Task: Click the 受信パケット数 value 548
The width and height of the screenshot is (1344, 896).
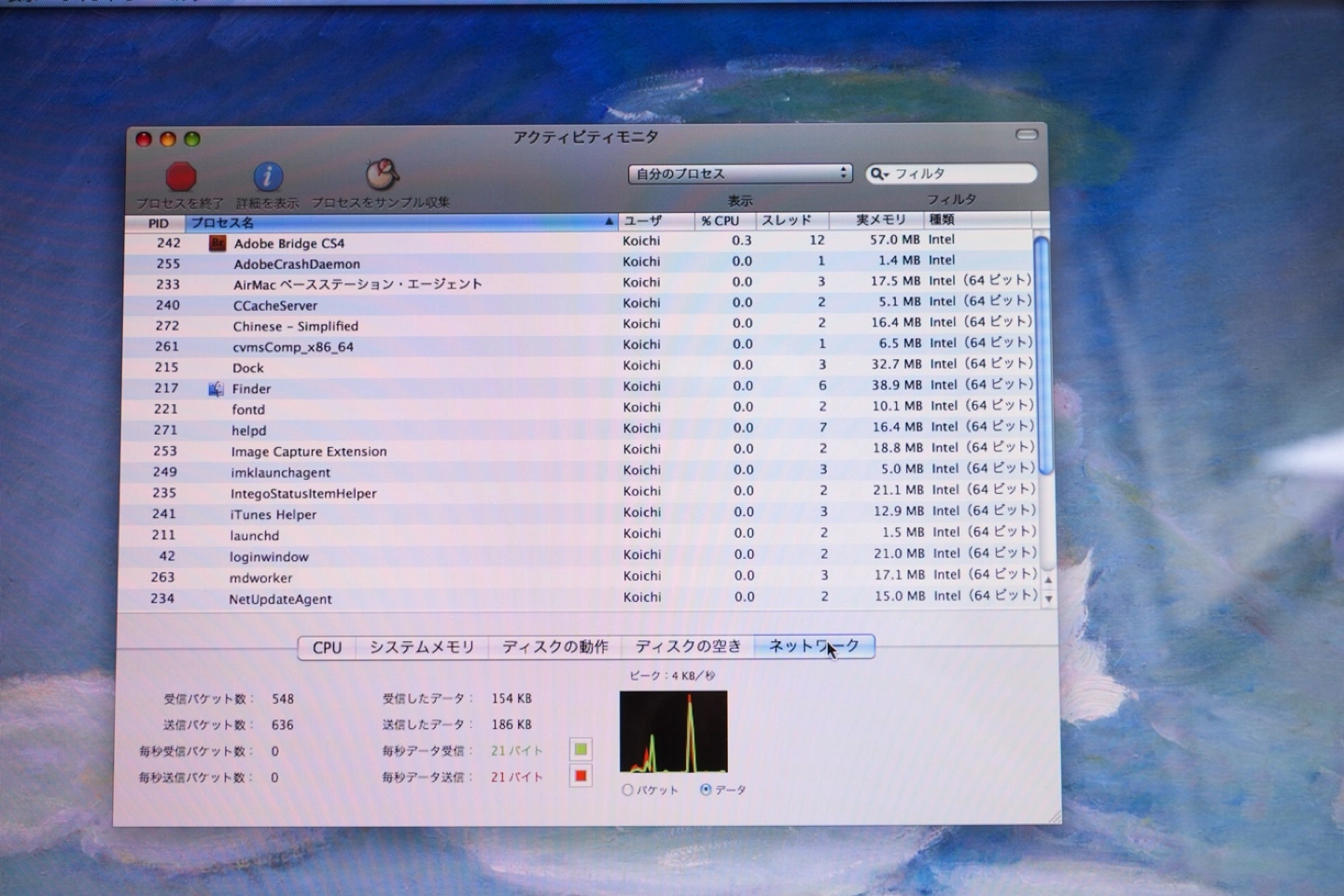Action: 283,698
